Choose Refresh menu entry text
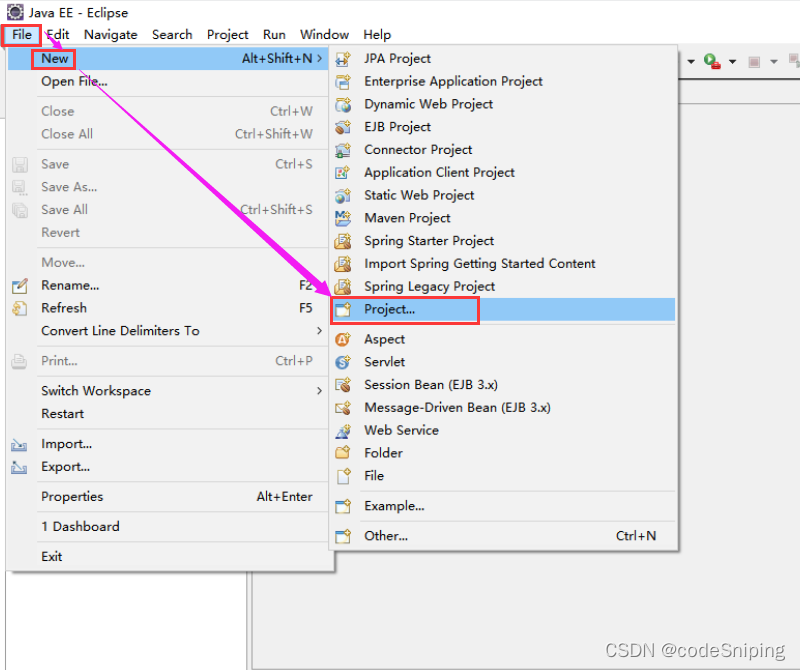Screen dimensions: 800x670 tap(64, 308)
